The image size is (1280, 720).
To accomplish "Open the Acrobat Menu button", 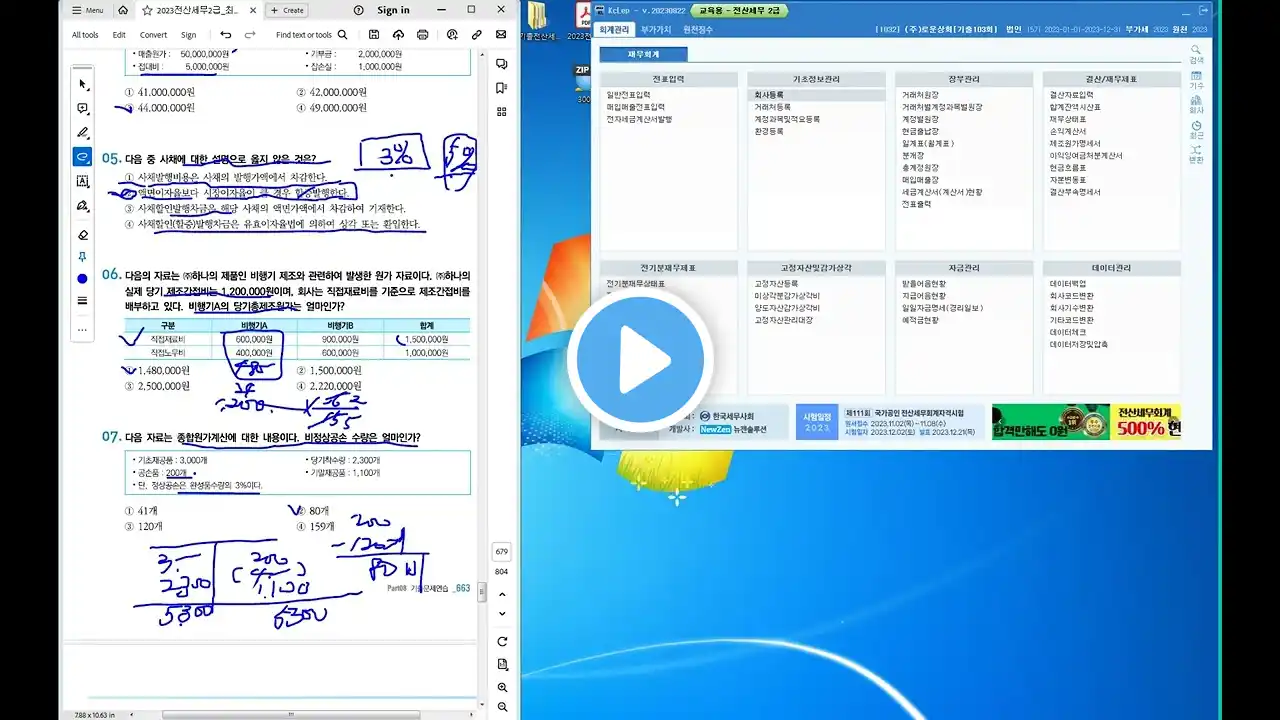I will (87, 10).
